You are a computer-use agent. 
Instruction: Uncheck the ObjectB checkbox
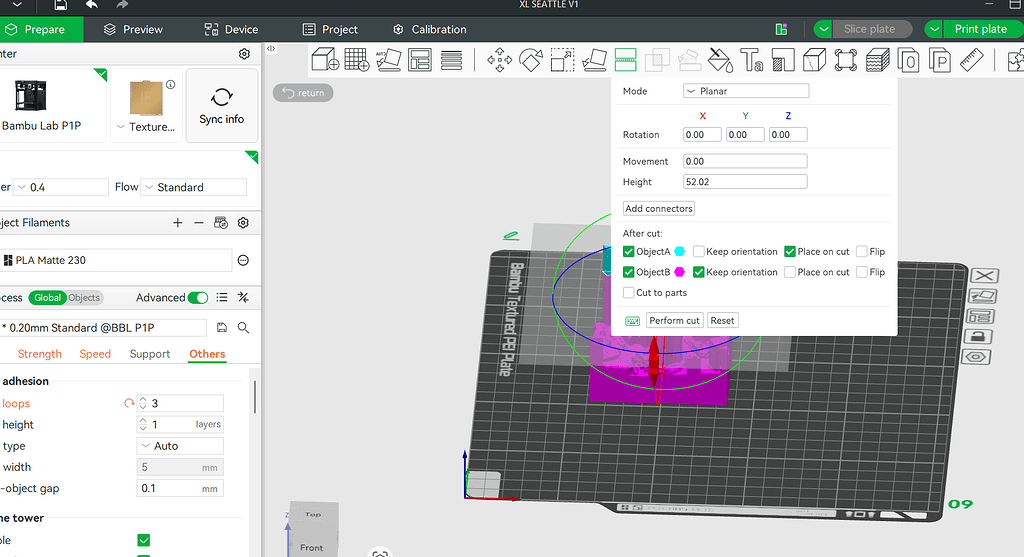point(628,272)
